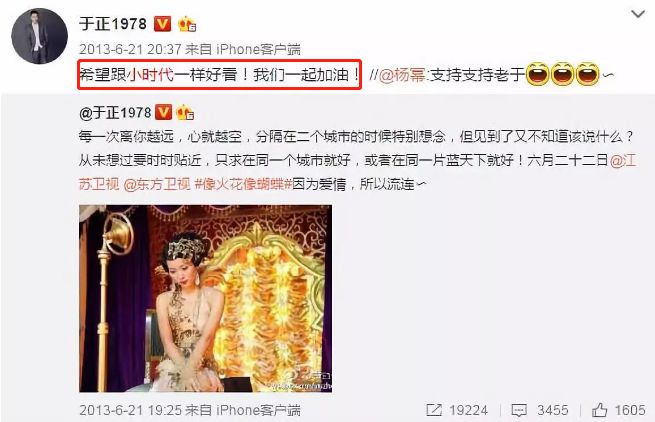Open the @东方卫视 mention
Image resolution: width=655 pixels, height=422 pixels.
pos(157,184)
